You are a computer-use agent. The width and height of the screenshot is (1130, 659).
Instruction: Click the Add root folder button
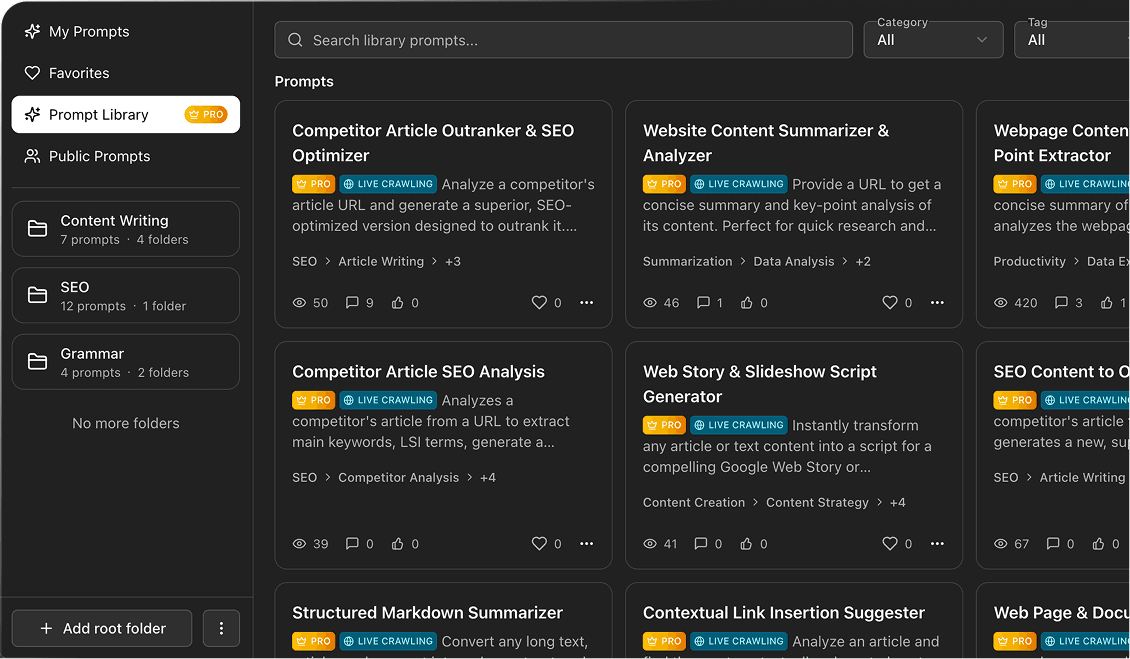102,629
